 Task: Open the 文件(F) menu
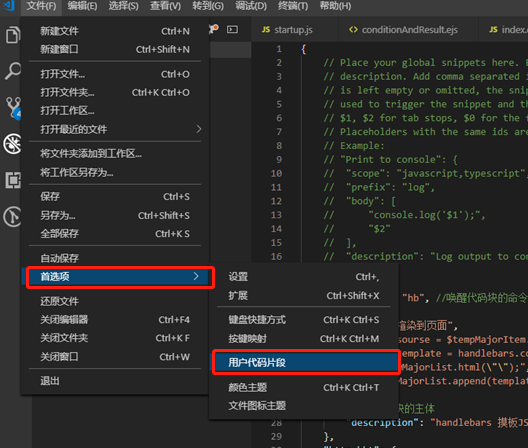(x=41, y=6)
